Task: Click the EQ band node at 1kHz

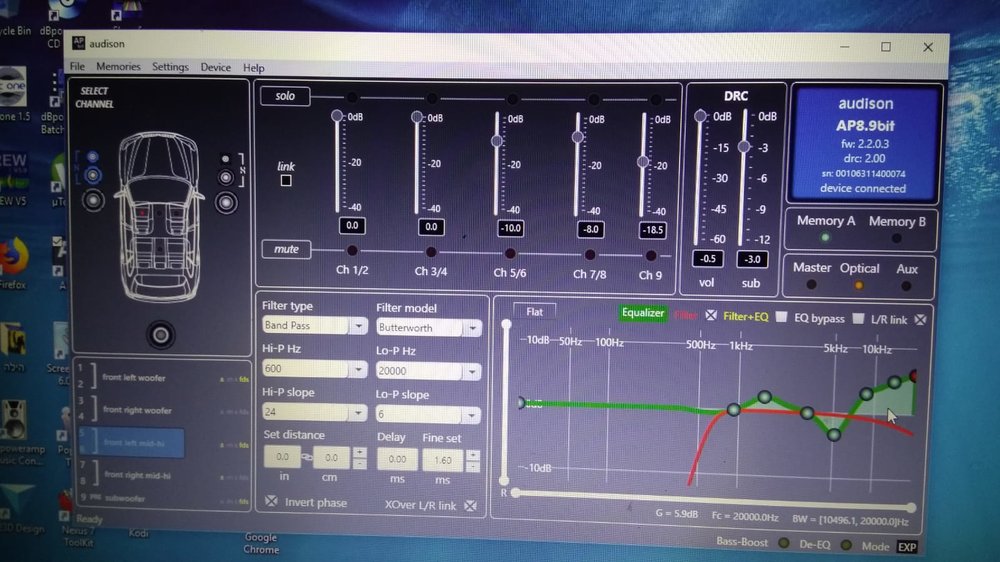Action: click(x=733, y=409)
